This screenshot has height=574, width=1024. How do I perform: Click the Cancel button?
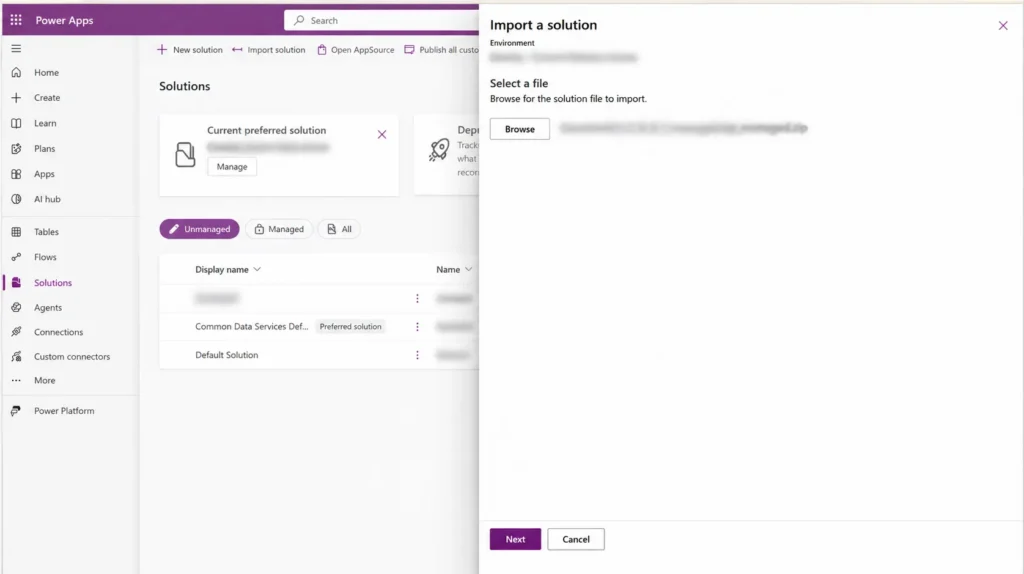[576, 539]
